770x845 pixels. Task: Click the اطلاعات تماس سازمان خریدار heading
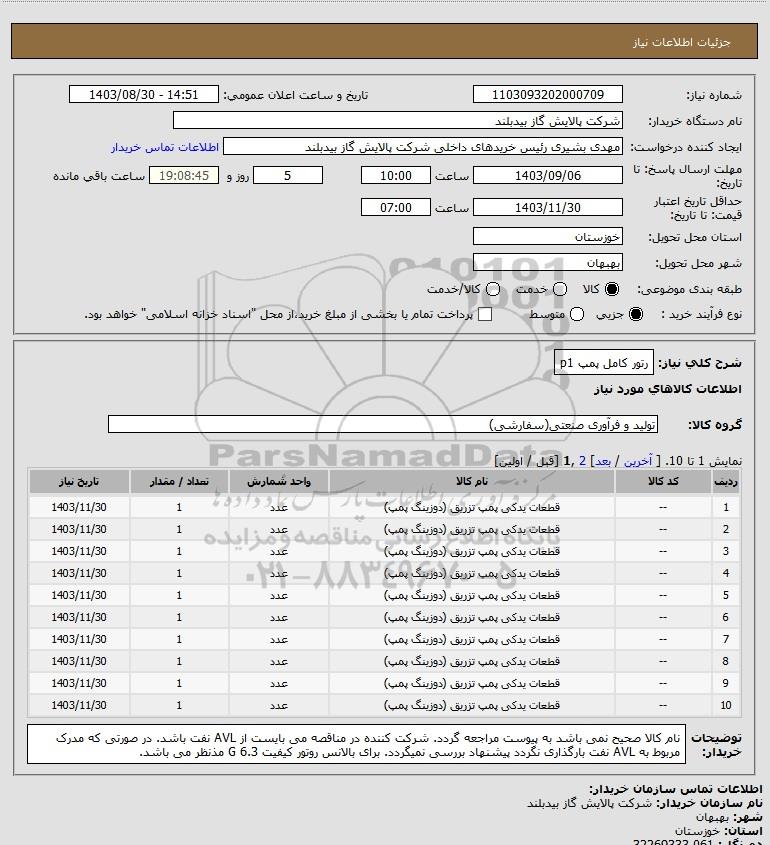click(675, 789)
